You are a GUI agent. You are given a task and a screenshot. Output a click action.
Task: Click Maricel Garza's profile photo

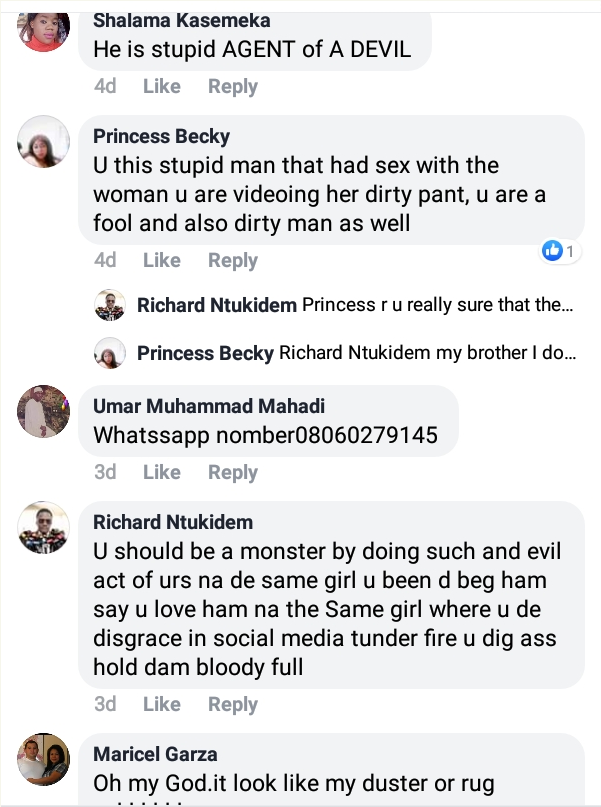[x=44, y=759]
